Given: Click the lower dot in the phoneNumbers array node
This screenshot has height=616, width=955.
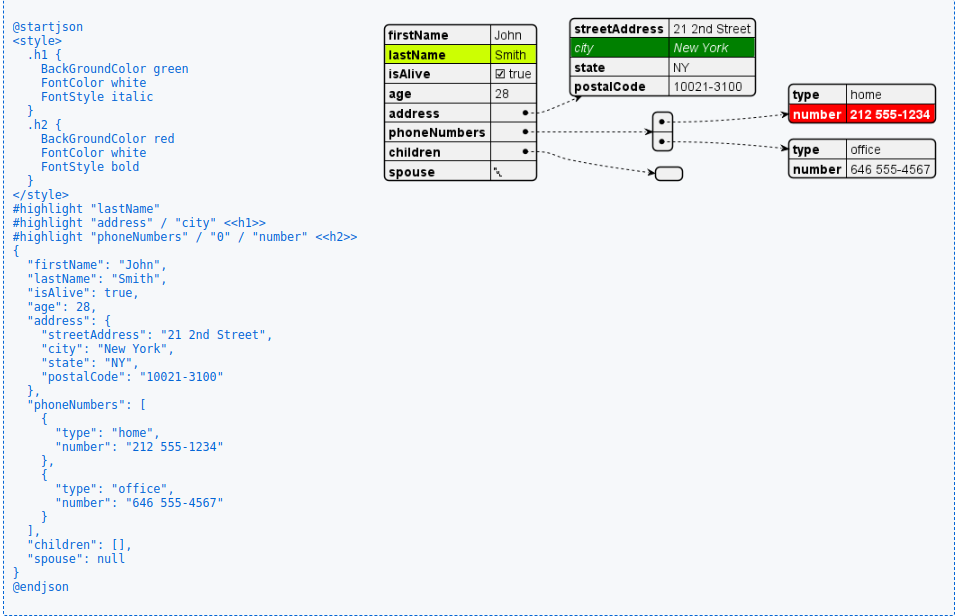Looking at the screenshot, I should [x=662, y=141].
